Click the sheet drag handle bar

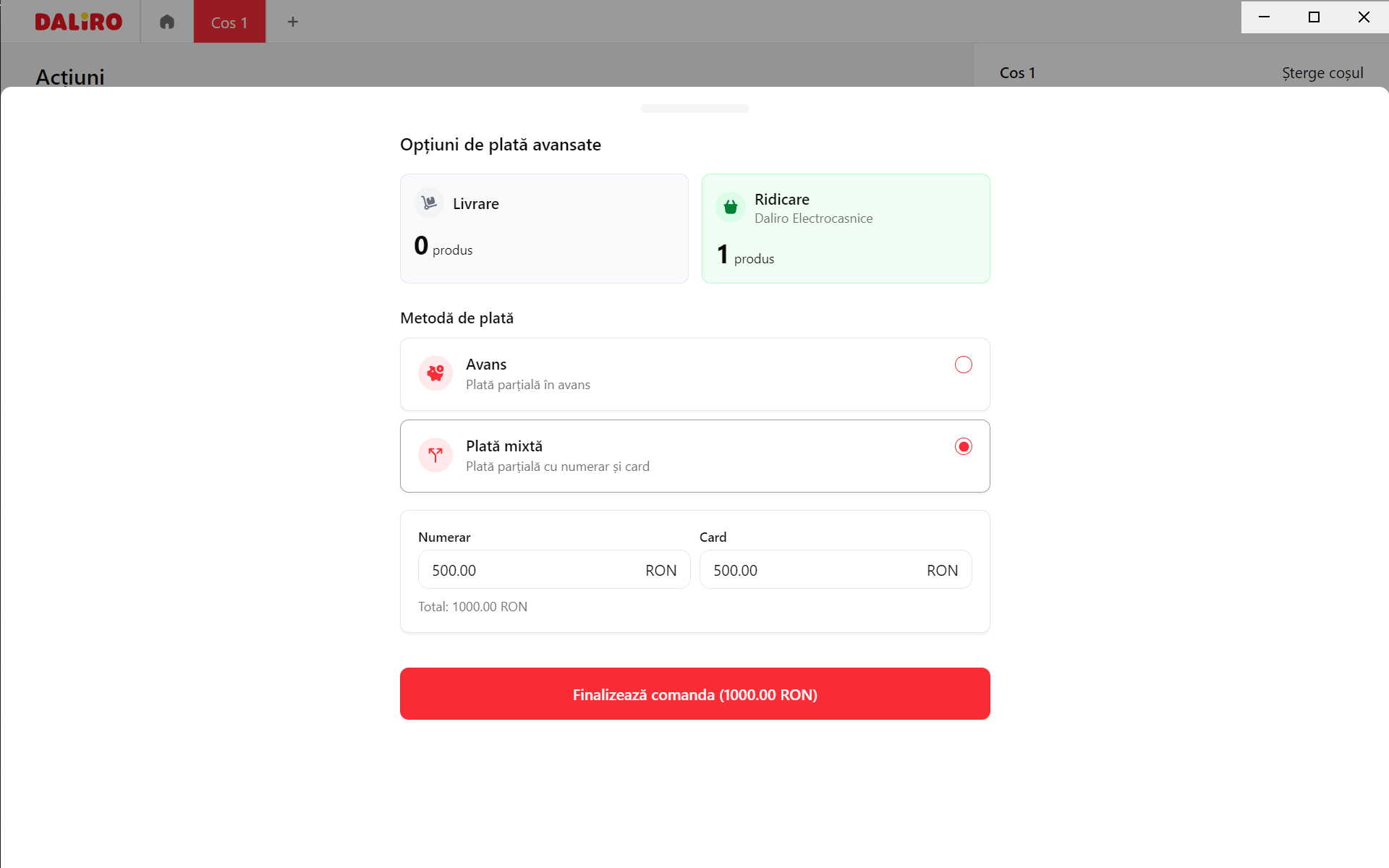pyautogui.click(x=694, y=109)
